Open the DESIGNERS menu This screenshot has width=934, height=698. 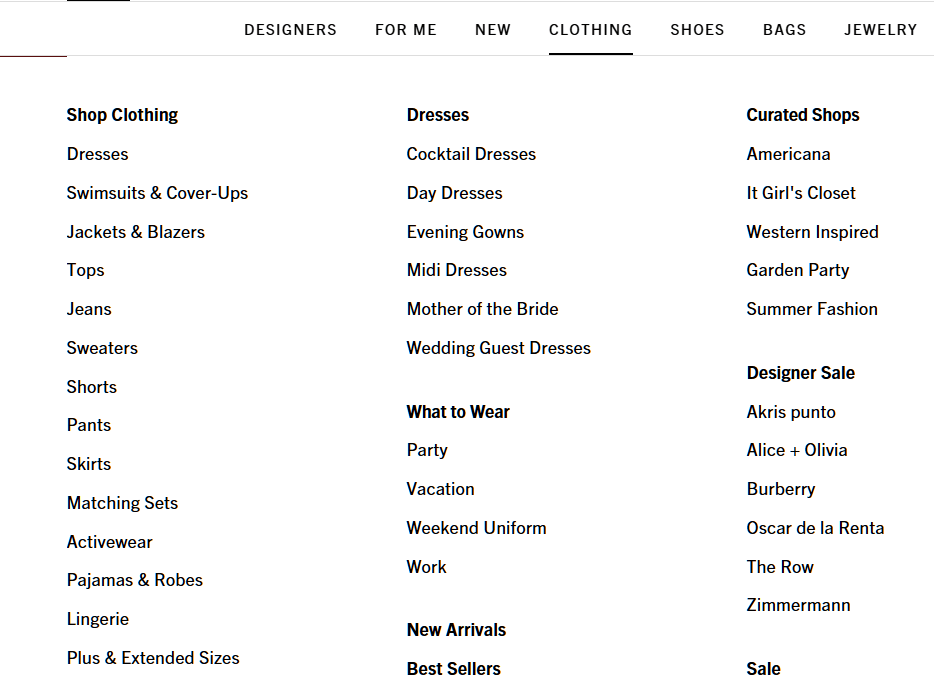click(x=290, y=30)
